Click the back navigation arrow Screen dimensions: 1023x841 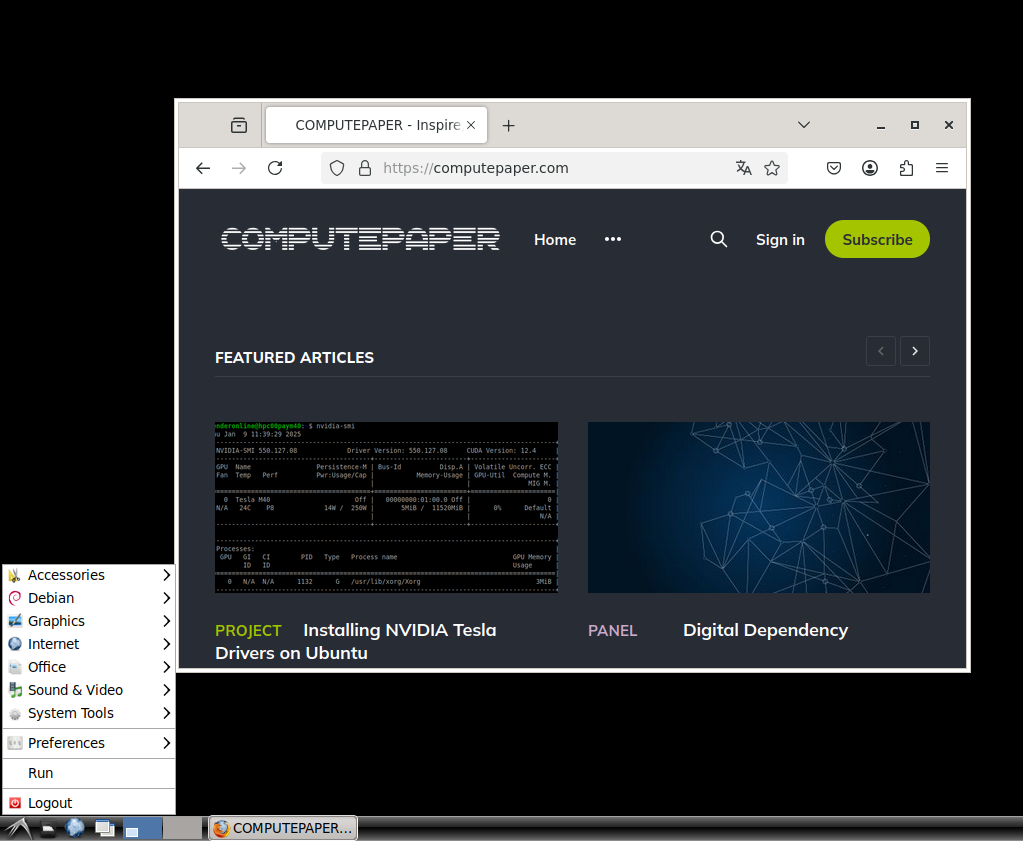tap(203, 168)
